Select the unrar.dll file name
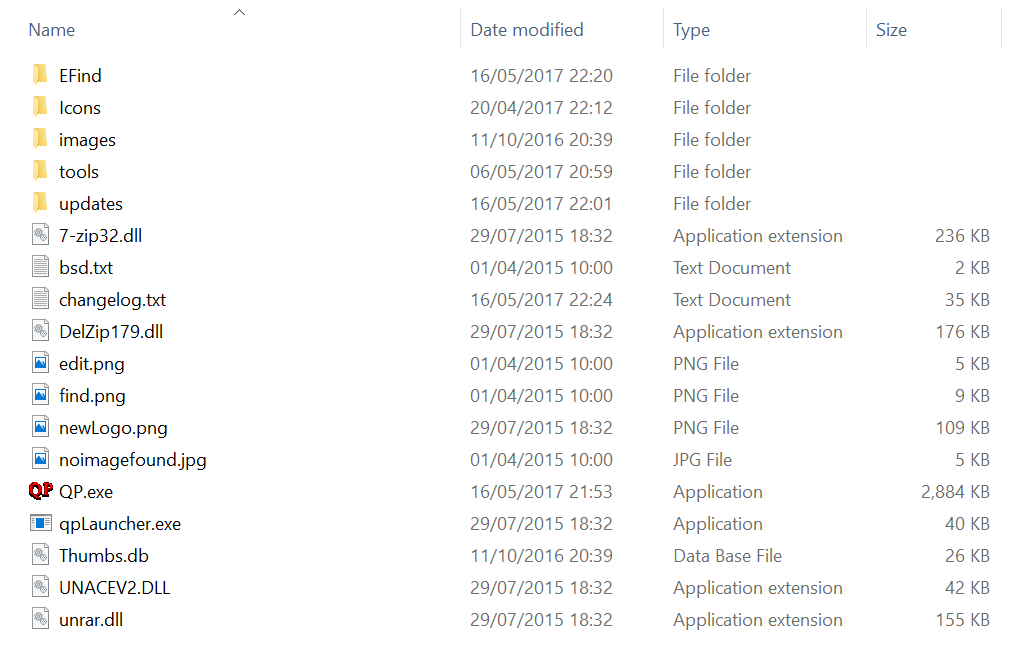 pos(90,620)
